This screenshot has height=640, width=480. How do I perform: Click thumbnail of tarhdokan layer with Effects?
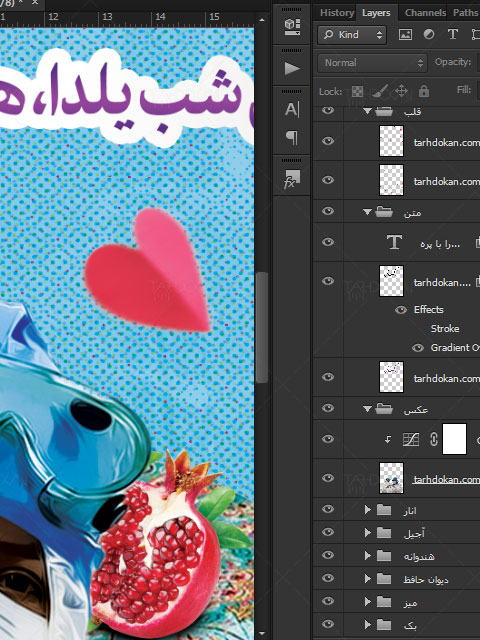click(391, 281)
